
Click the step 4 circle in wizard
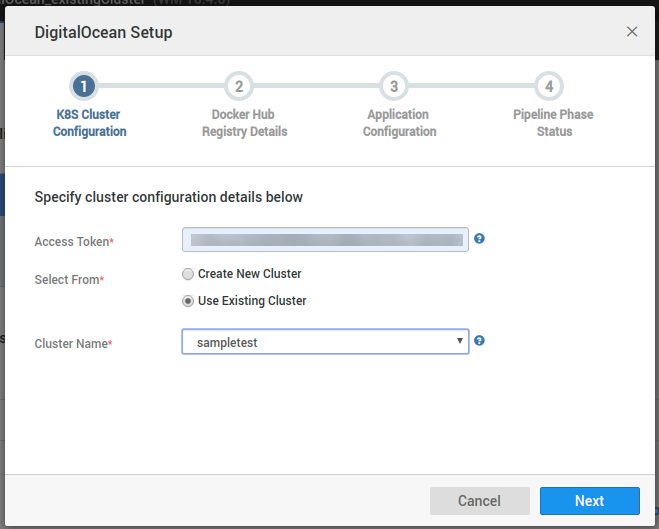point(549,86)
